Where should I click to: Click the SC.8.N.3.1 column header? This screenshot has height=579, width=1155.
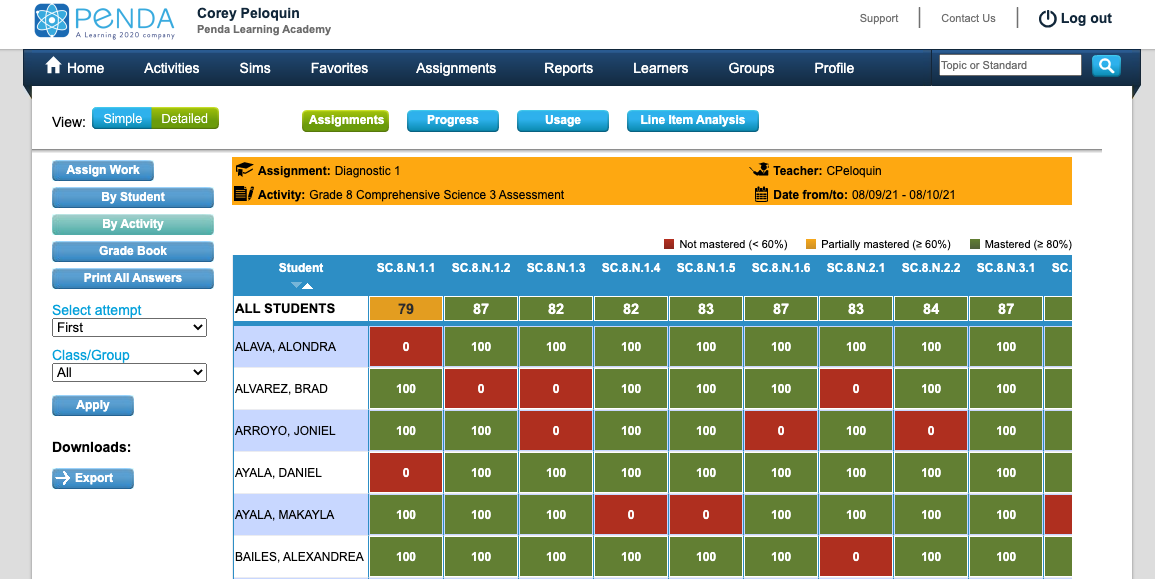[x=1006, y=268]
